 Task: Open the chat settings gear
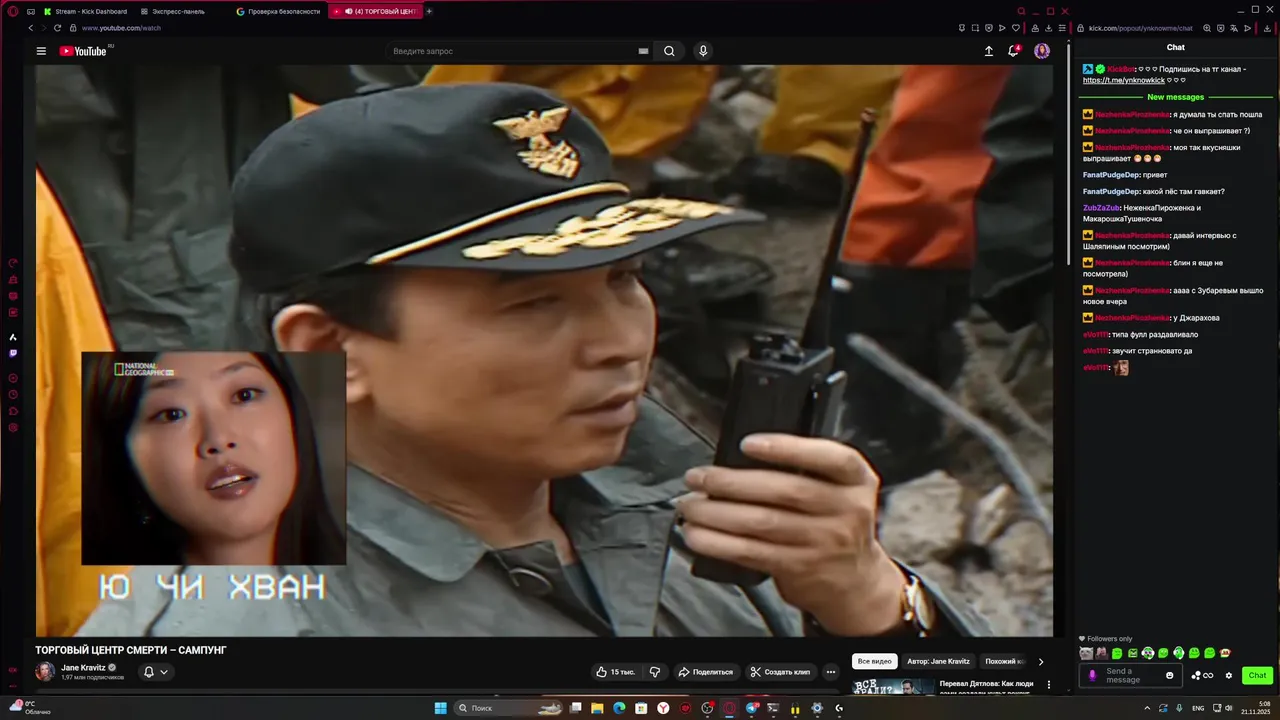click(1229, 676)
